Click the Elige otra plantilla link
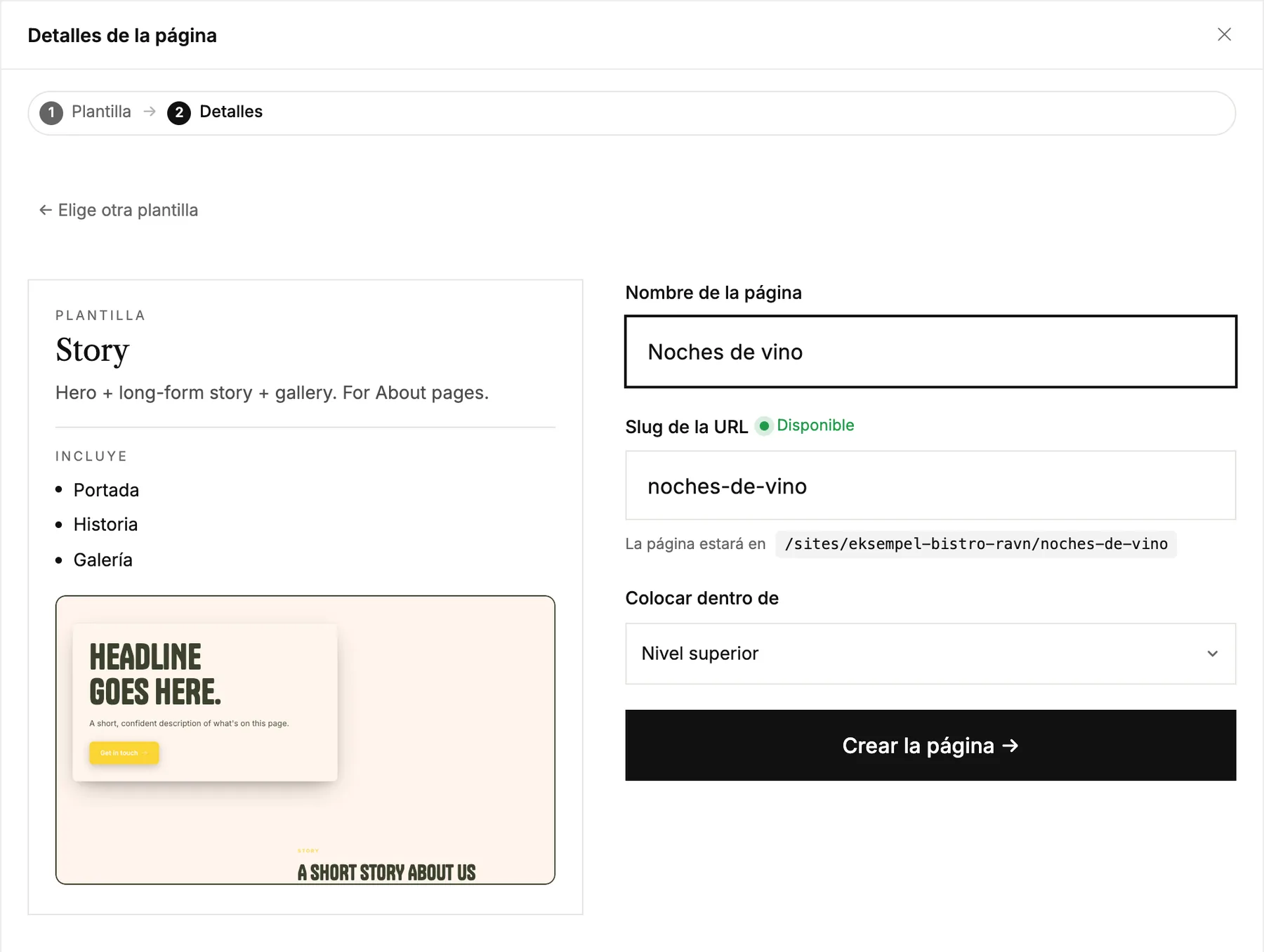Viewport: 1264px width, 952px height. [119, 210]
